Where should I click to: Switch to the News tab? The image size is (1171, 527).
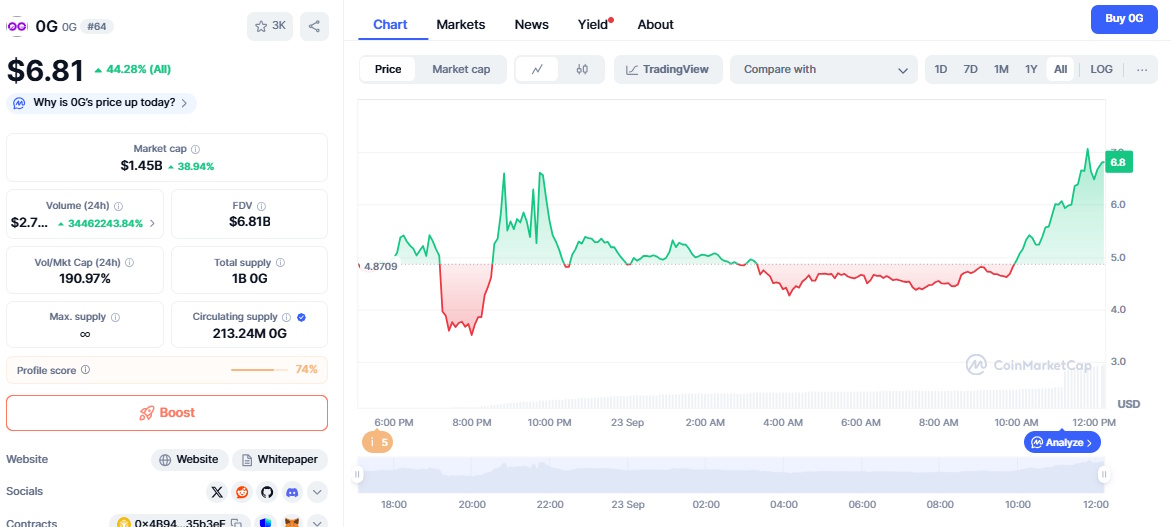pos(532,25)
